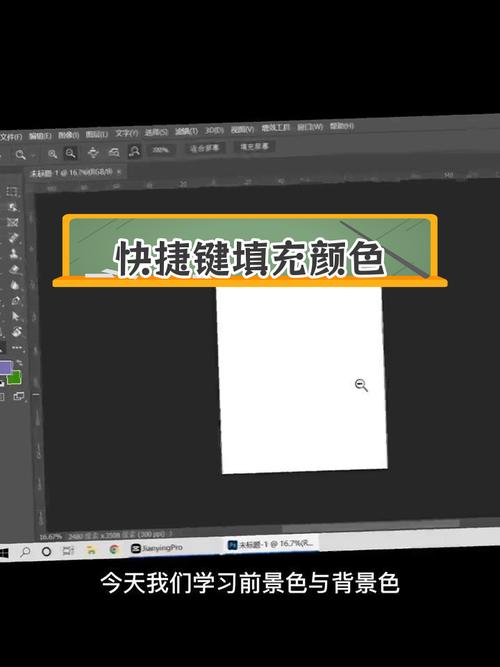Change screen mode icon below color swatches

click(x=19, y=396)
